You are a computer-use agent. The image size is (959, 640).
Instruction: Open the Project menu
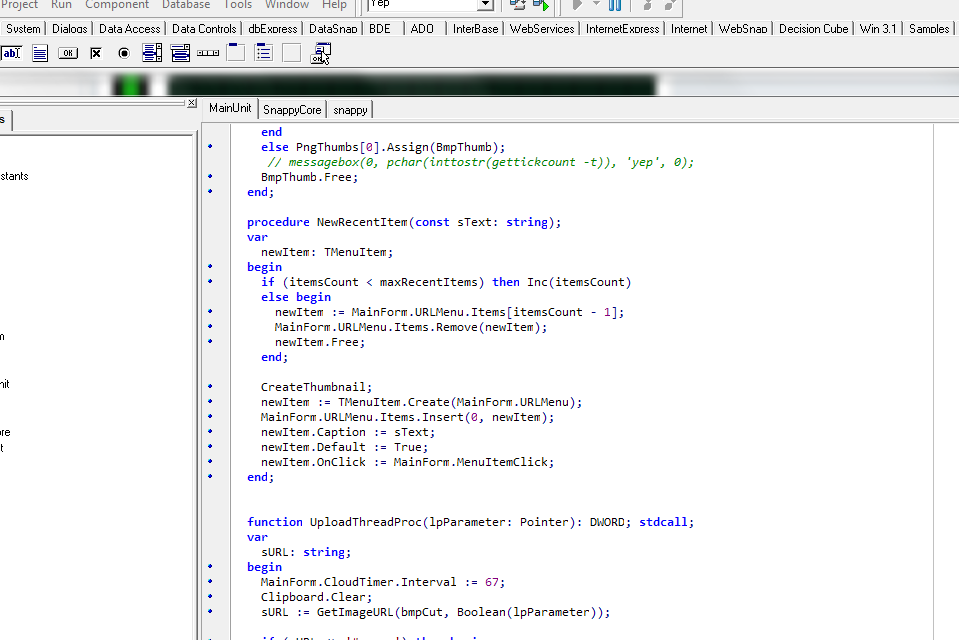[x=20, y=5]
